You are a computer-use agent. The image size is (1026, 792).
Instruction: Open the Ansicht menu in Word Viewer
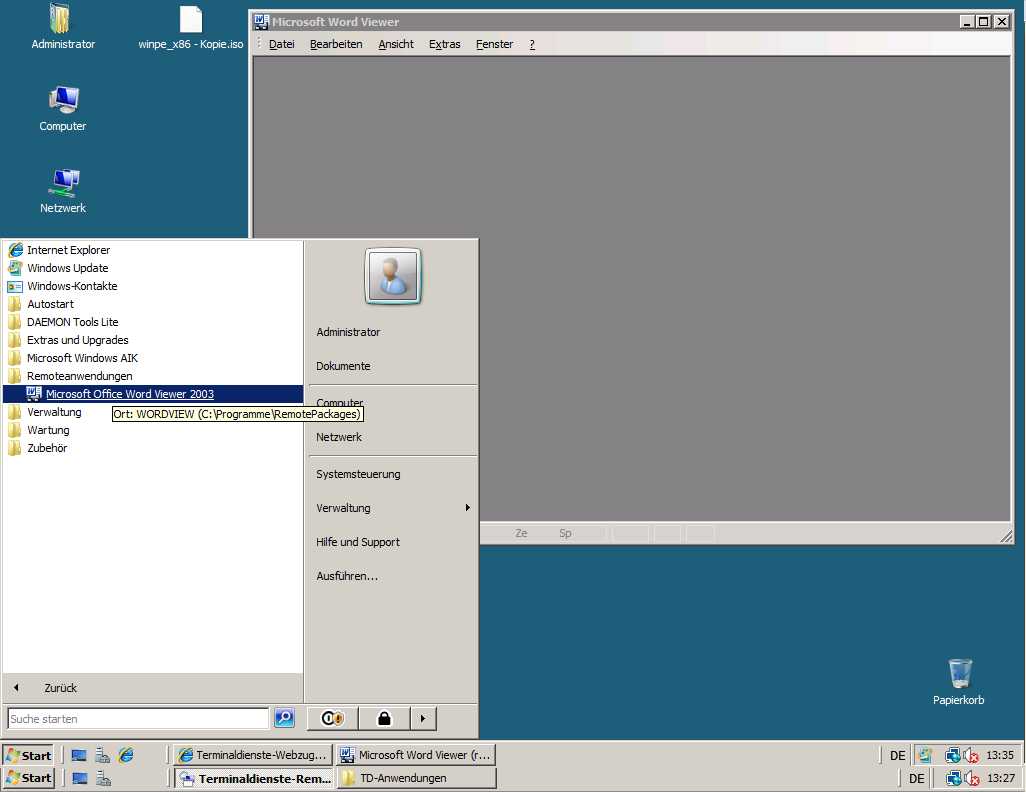[x=396, y=44]
